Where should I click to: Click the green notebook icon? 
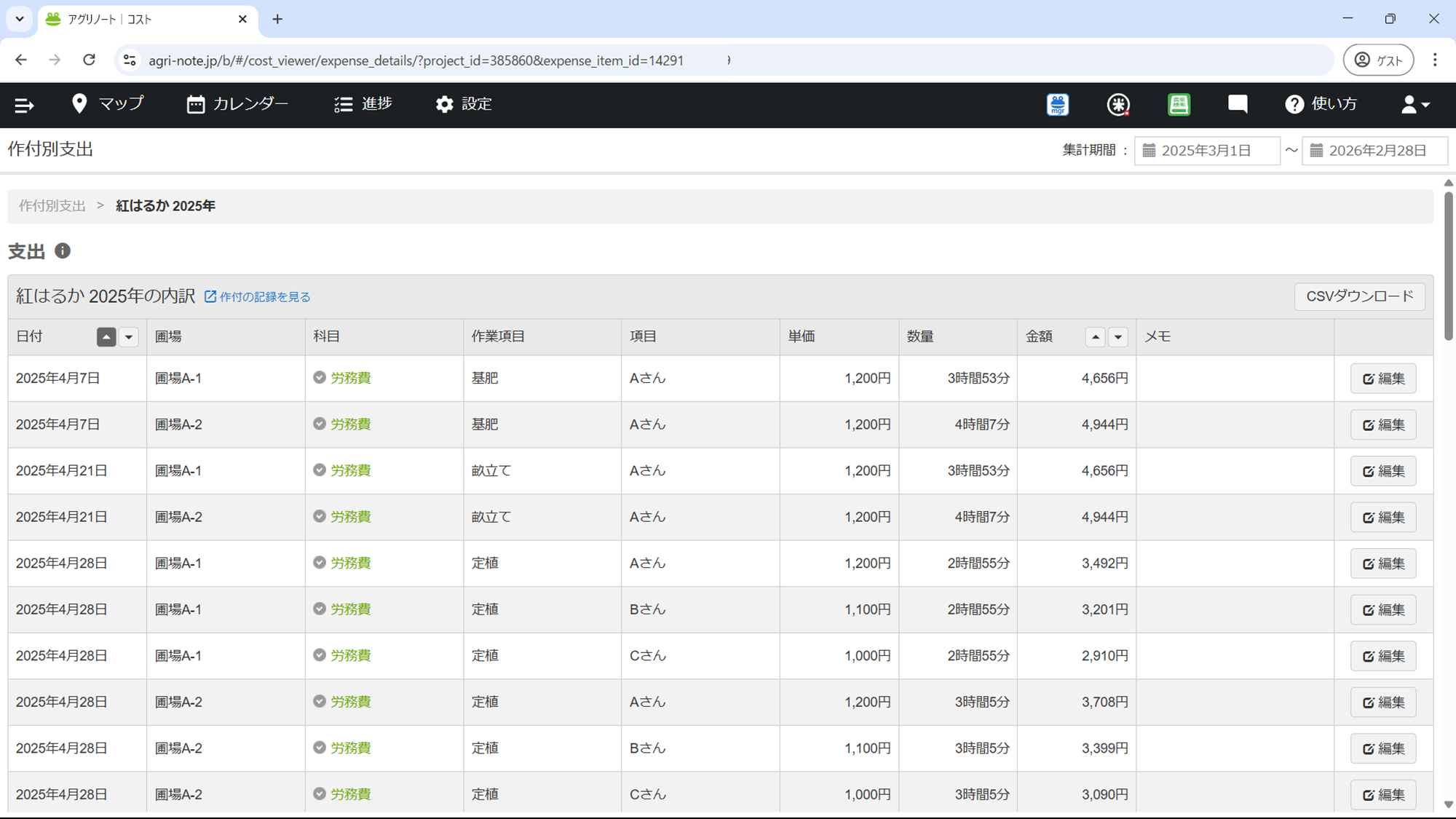(x=1179, y=105)
